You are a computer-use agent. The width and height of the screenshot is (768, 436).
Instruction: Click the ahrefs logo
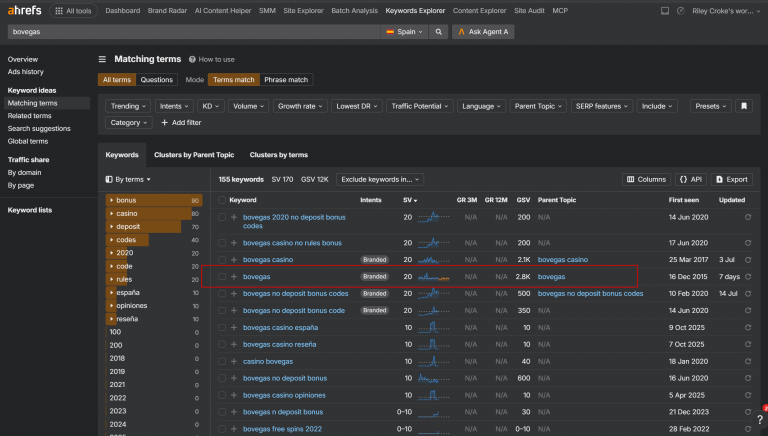click(24, 10)
